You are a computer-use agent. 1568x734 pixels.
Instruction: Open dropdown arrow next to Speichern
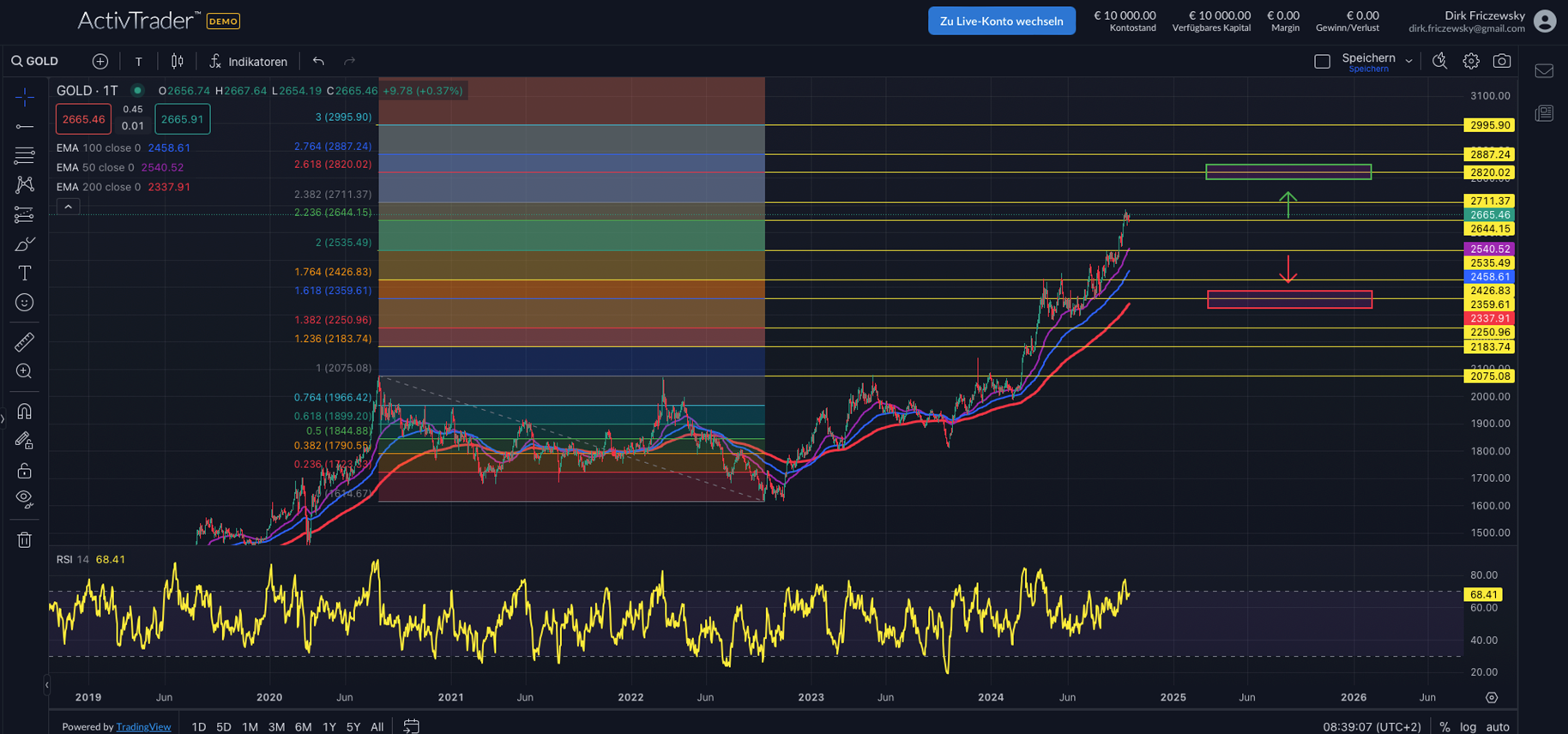click(1408, 61)
